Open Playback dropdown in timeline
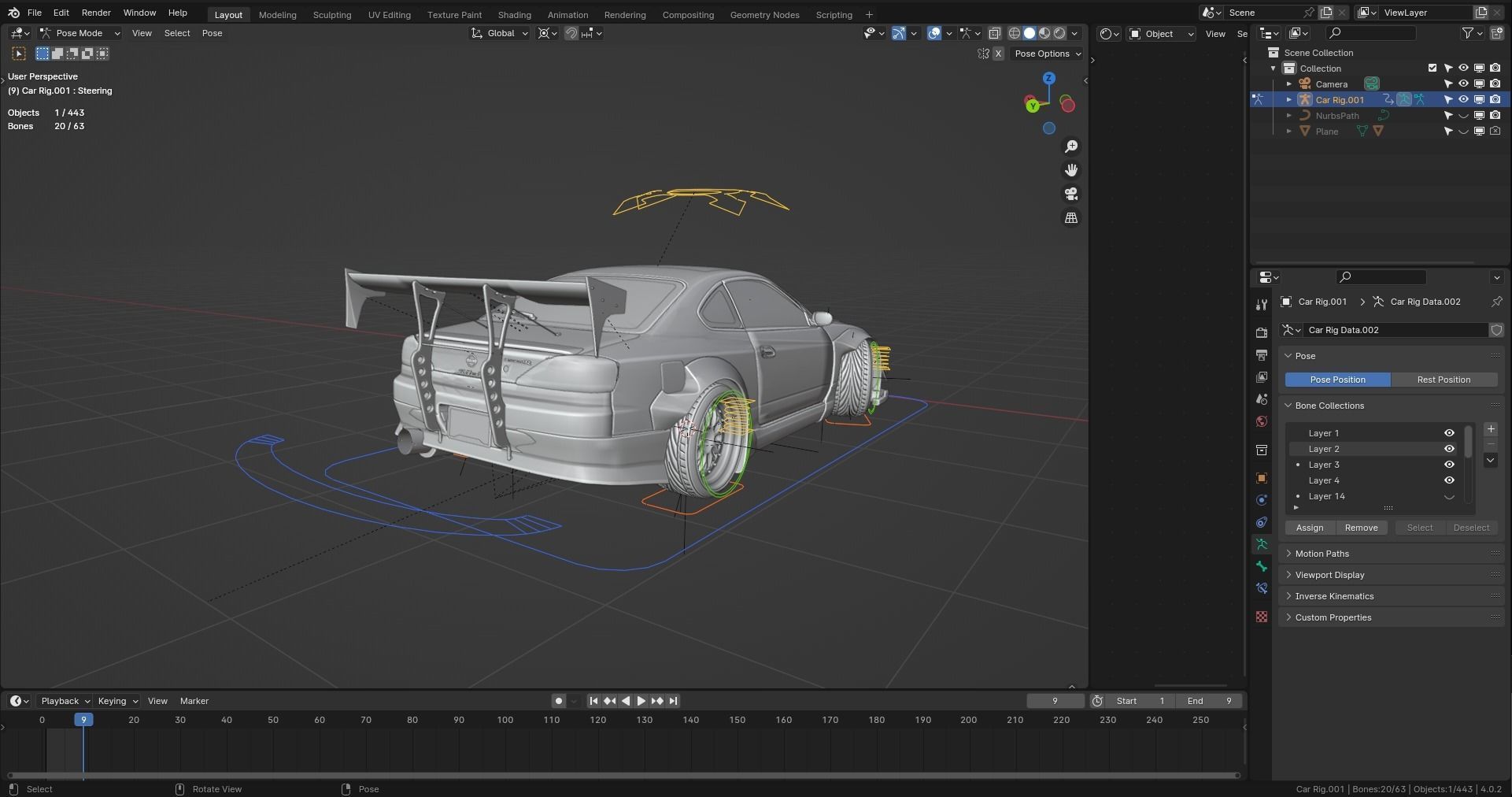The height and width of the screenshot is (797, 1512). [x=65, y=701]
